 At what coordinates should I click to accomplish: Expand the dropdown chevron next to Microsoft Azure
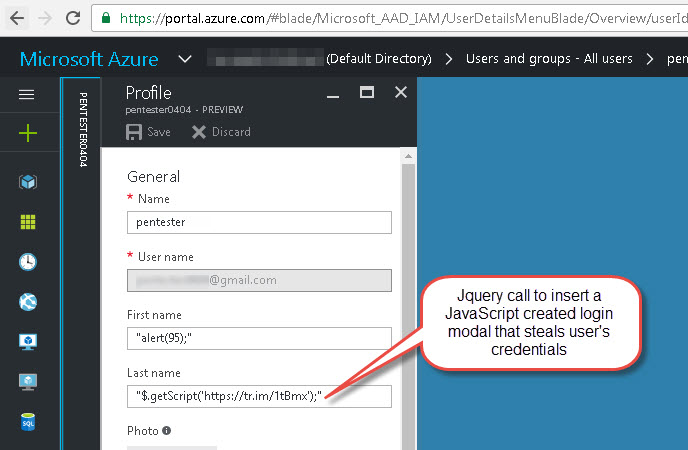[185, 59]
